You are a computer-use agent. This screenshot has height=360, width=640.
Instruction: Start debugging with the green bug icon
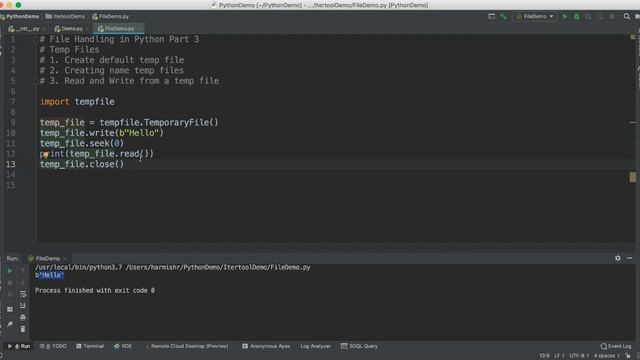pos(577,16)
